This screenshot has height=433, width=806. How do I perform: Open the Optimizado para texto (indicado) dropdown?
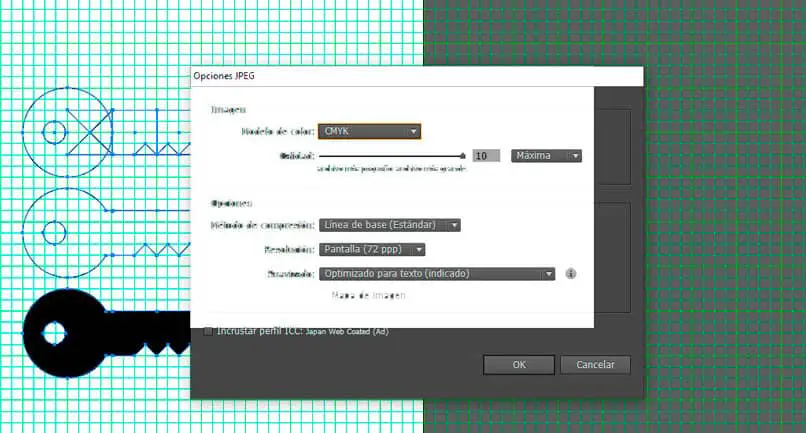click(x=437, y=274)
